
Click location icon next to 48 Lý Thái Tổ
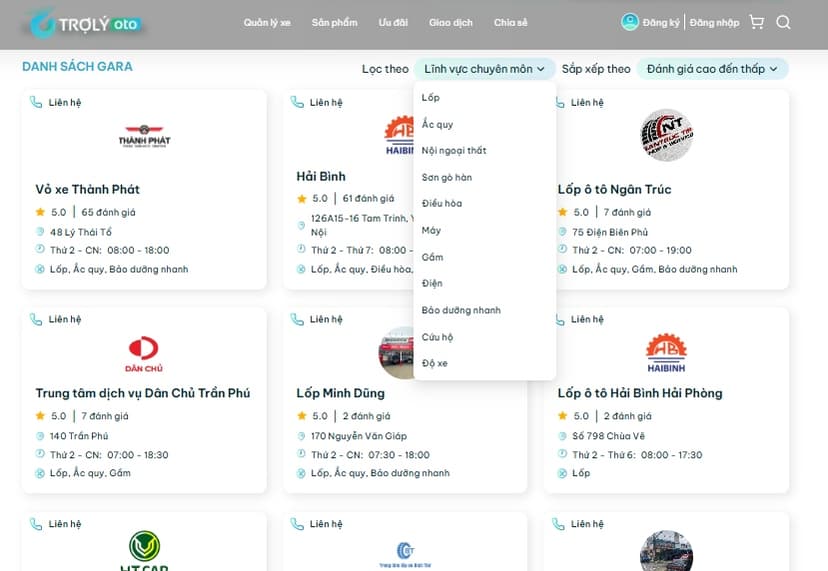[x=40, y=231]
